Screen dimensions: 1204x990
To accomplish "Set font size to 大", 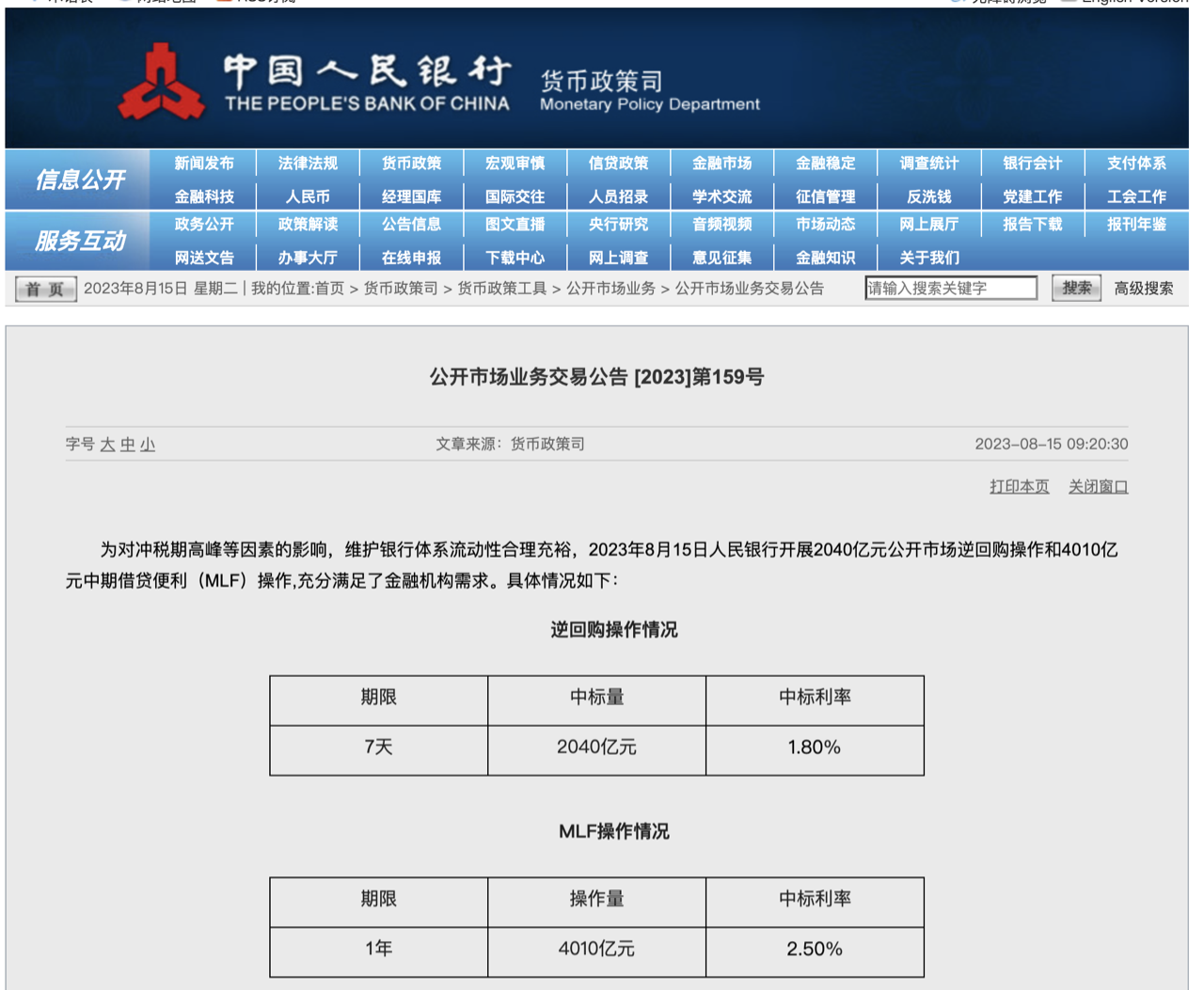I will (107, 445).
